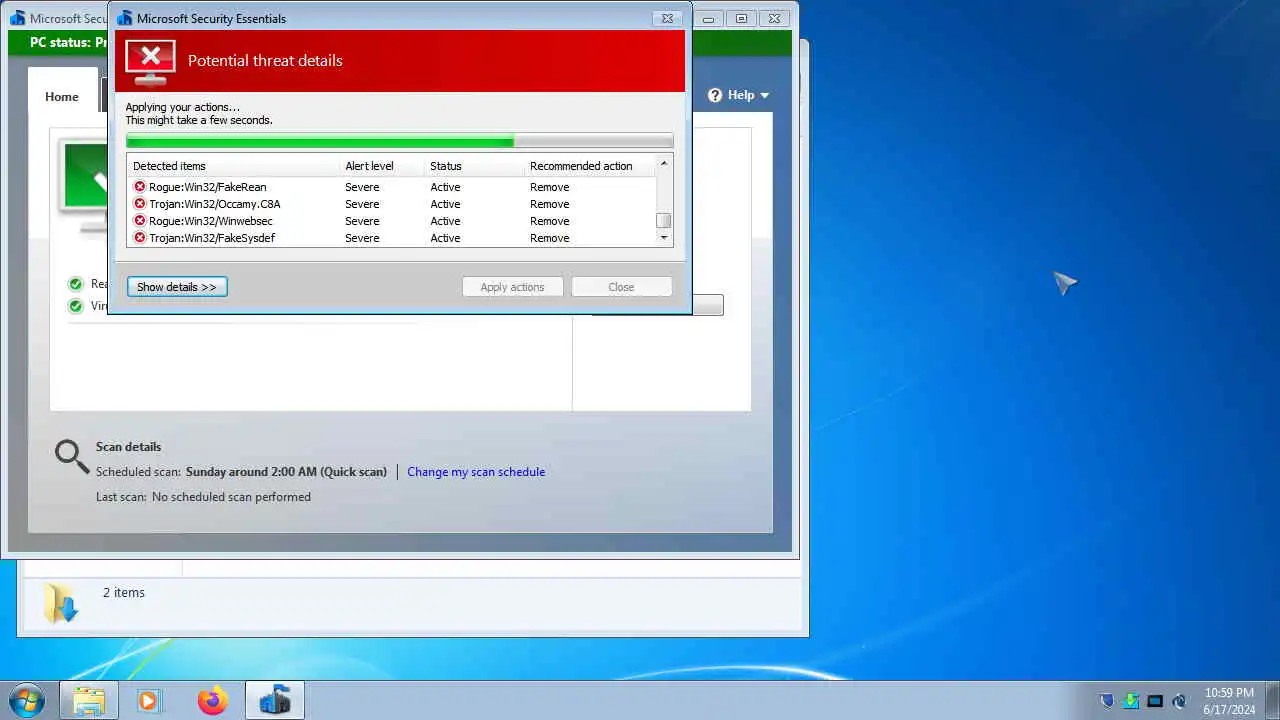Screen dimensions: 1280x720
Task: Open the Windows Start menu
Action: coord(26,700)
